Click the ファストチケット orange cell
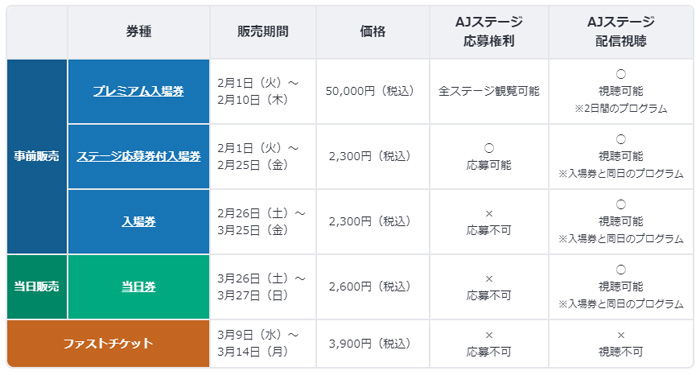 pos(108,343)
